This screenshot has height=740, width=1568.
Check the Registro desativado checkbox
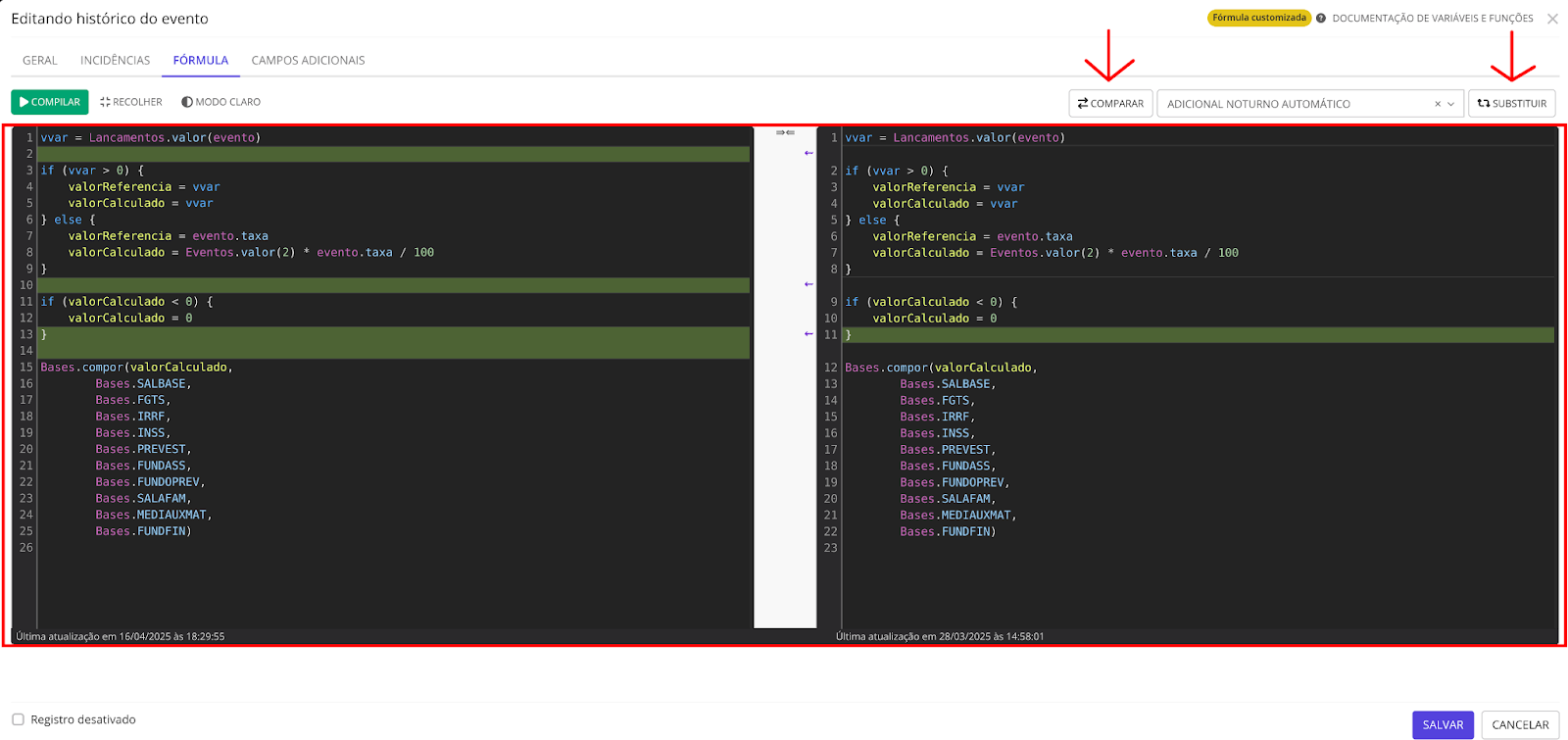[x=18, y=719]
